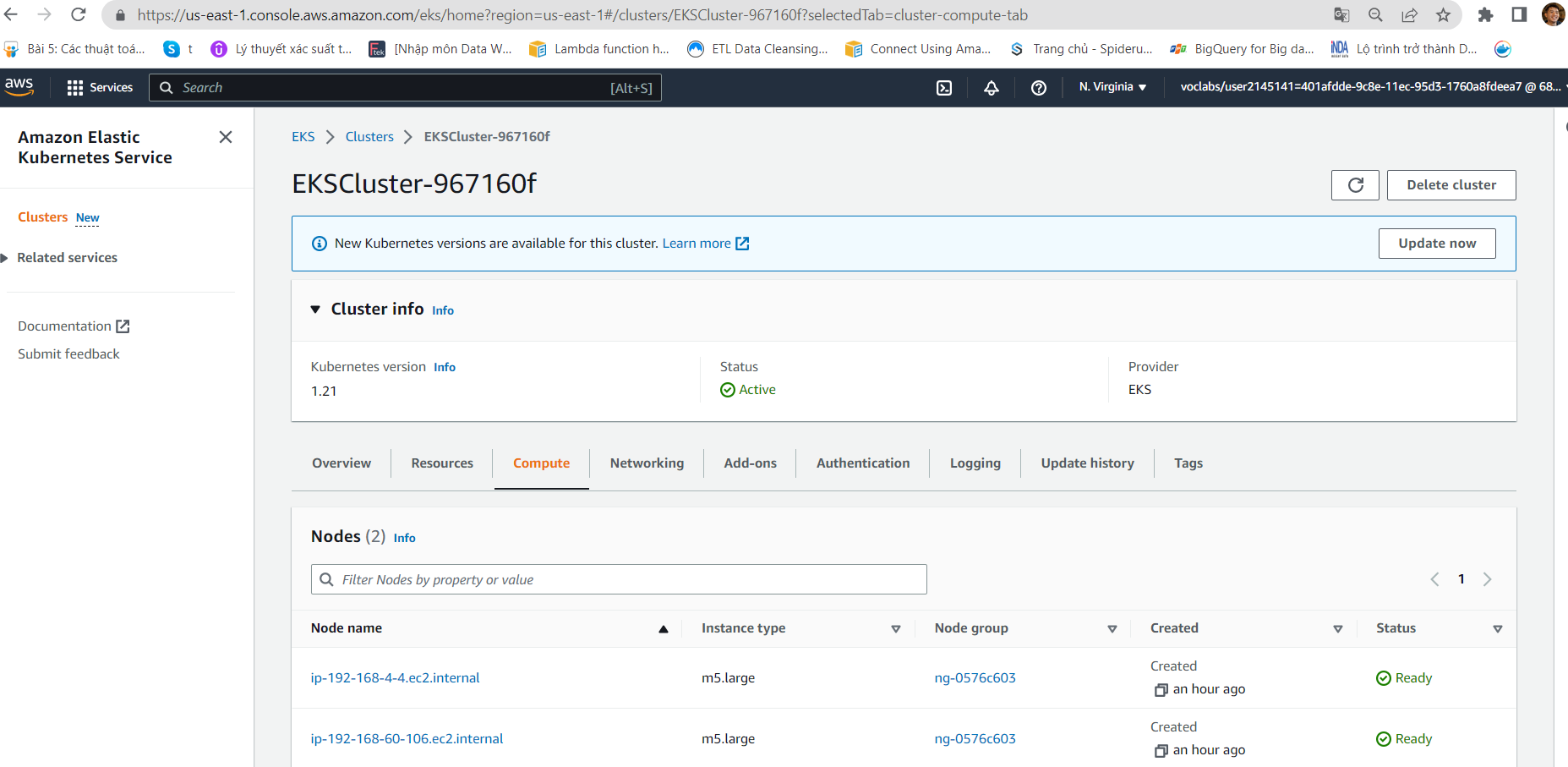Toggle the browser side panel icon
This screenshot has height=767, width=1568.
pyautogui.click(x=1519, y=14)
